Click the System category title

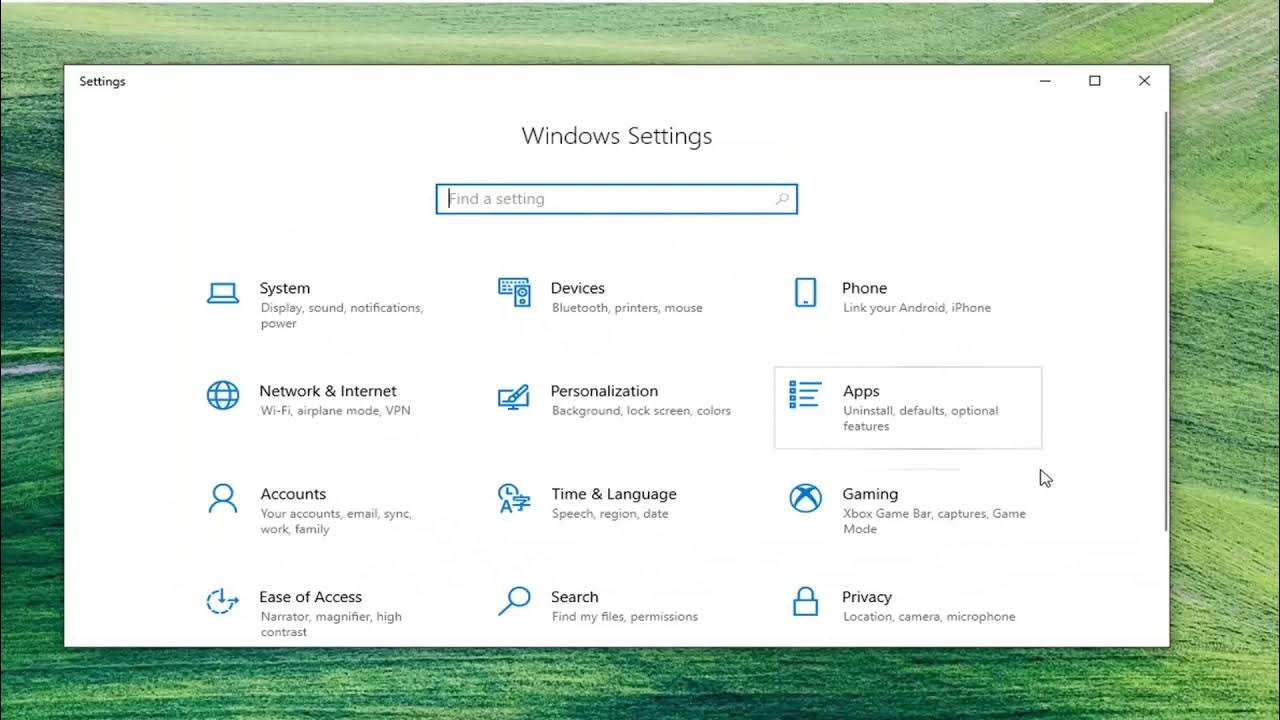[285, 288]
